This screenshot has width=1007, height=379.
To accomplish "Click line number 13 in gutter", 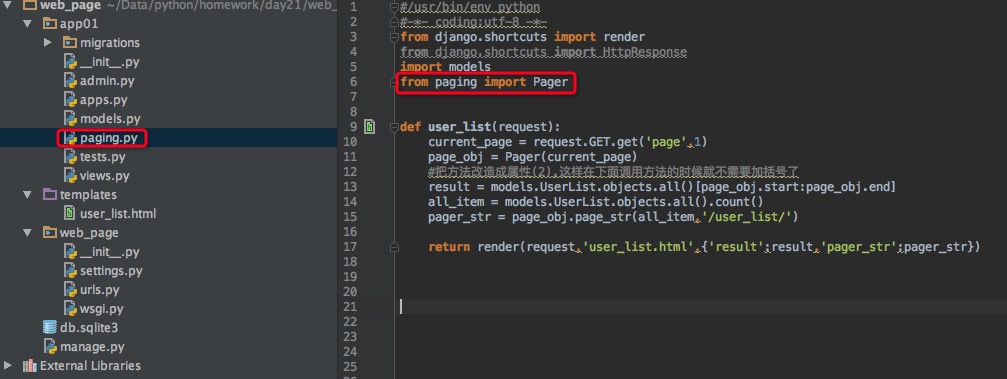I will pos(350,186).
